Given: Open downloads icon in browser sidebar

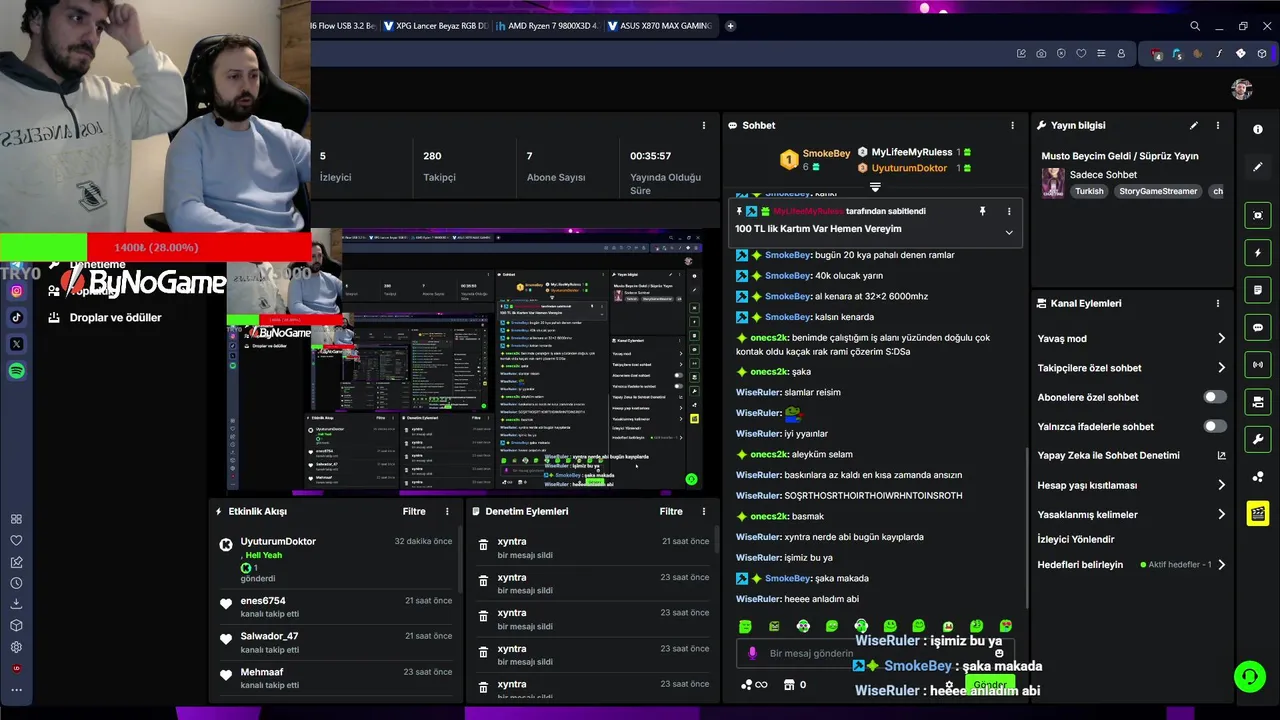Looking at the screenshot, I should (16, 604).
